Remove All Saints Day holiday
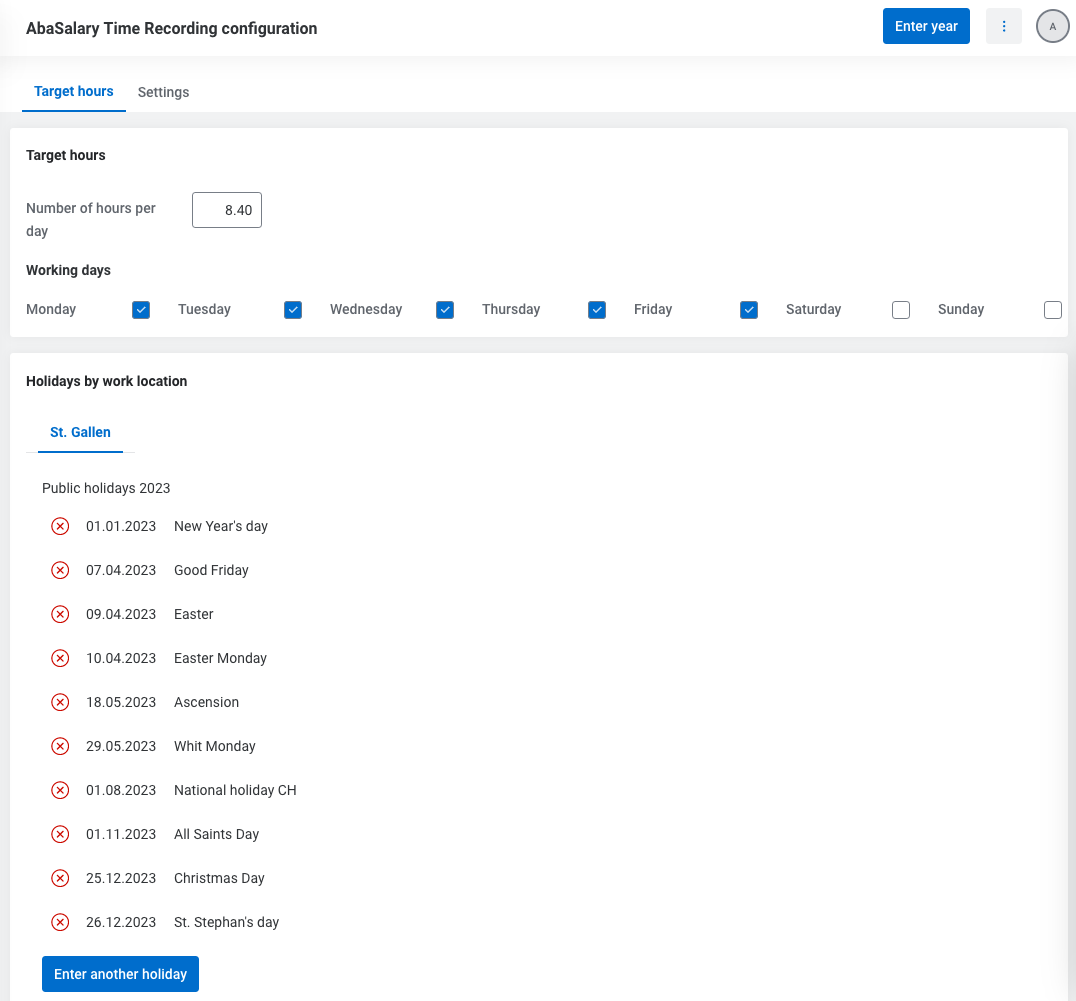The width and height of the screenshot is (1076, 1001). [60, 834]
